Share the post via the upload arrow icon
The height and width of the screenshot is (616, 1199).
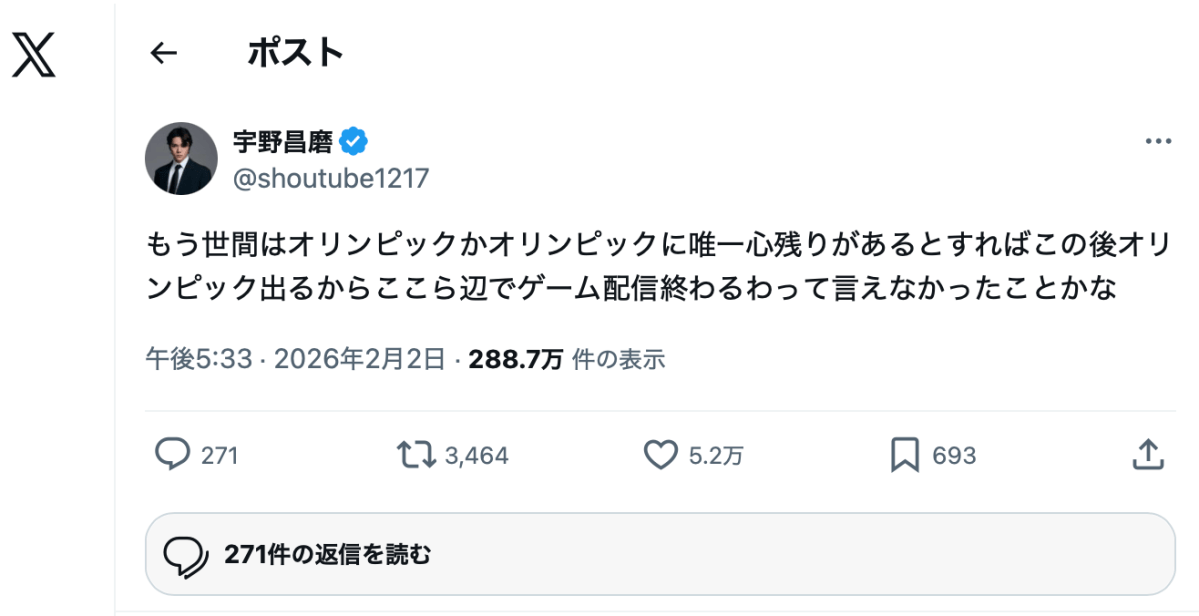coord(1148,455)
